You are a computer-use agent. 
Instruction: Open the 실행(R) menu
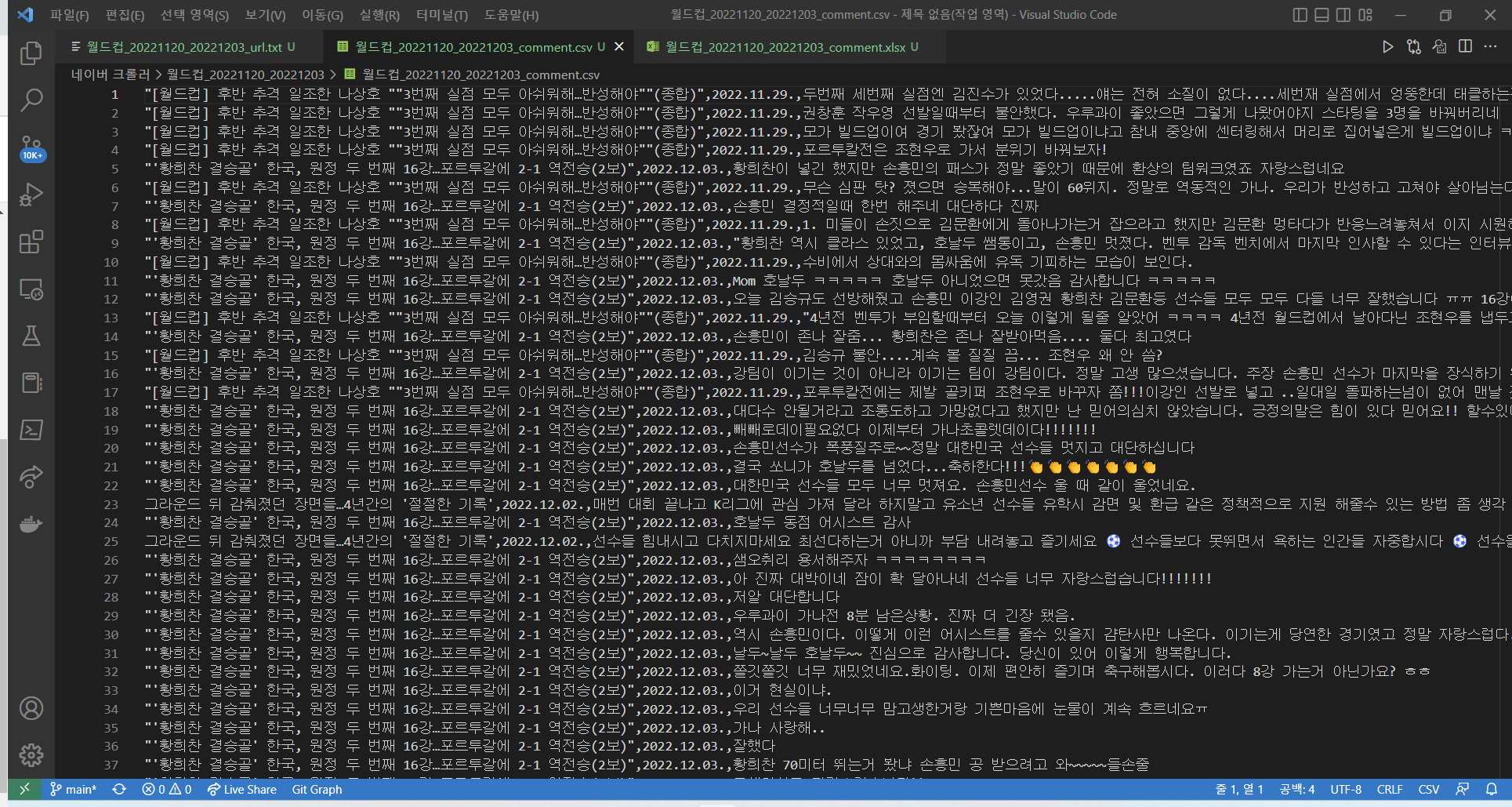379,15
